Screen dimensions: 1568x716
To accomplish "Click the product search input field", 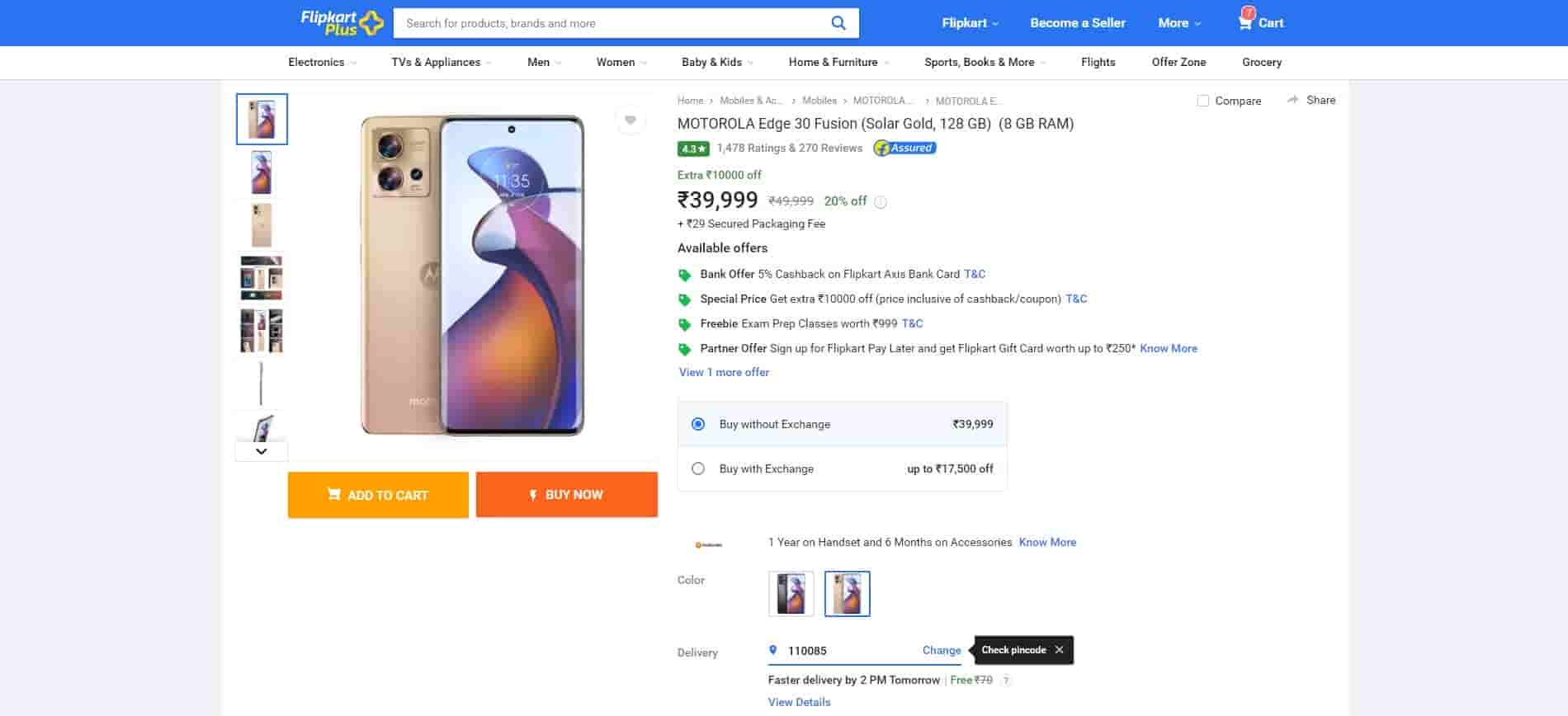I will (611, 23).
